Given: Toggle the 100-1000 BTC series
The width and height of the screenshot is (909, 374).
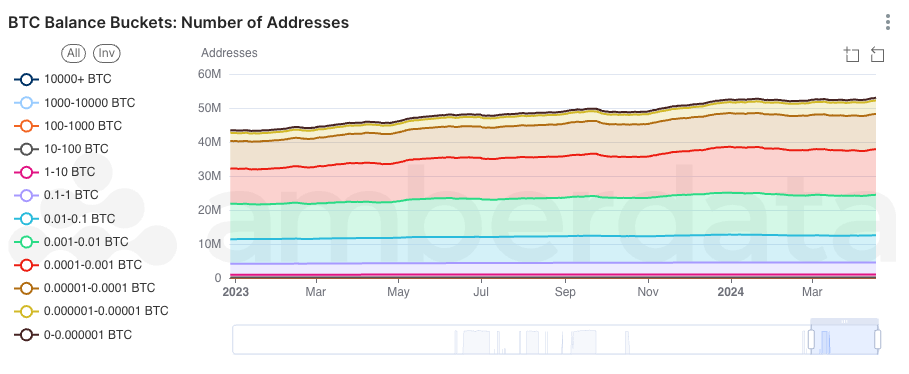Looking at the screenshot, I should [68, 126].
